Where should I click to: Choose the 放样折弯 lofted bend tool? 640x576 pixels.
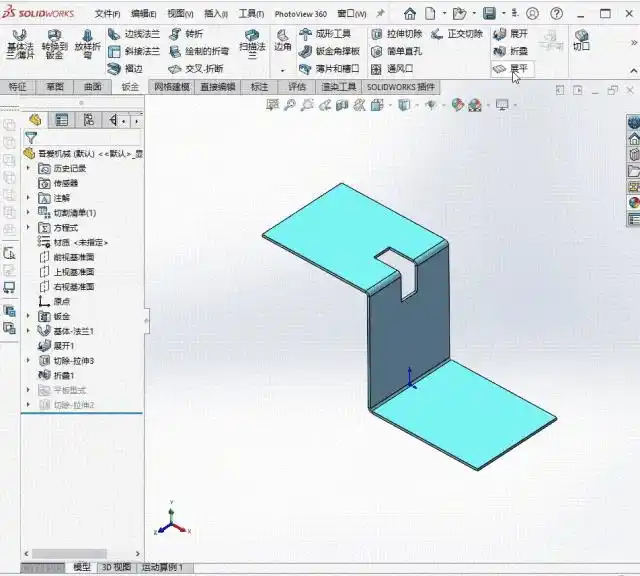click(87, 45)
